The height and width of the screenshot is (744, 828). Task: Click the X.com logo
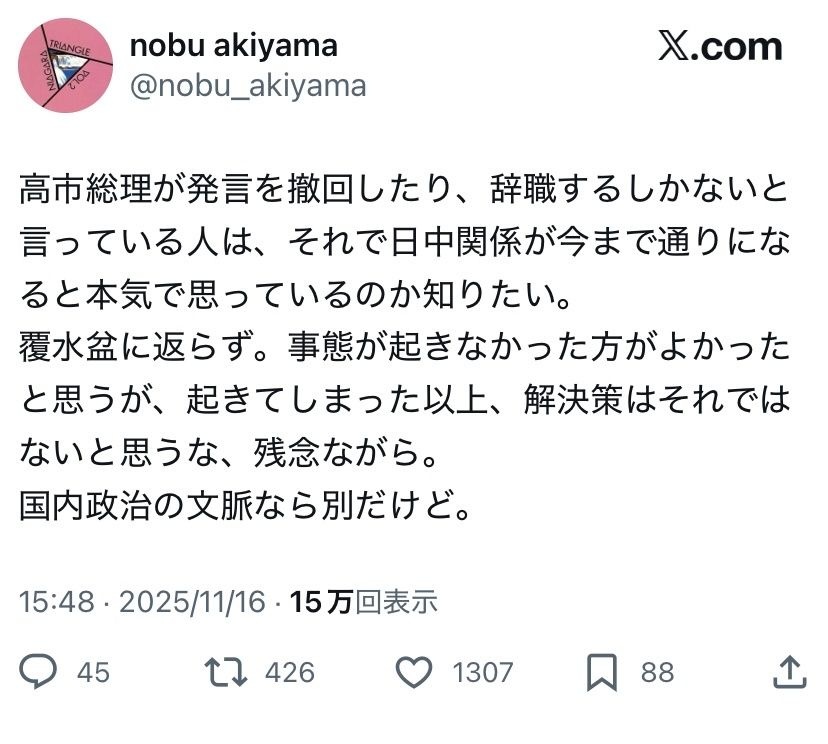tap(719, 47)
